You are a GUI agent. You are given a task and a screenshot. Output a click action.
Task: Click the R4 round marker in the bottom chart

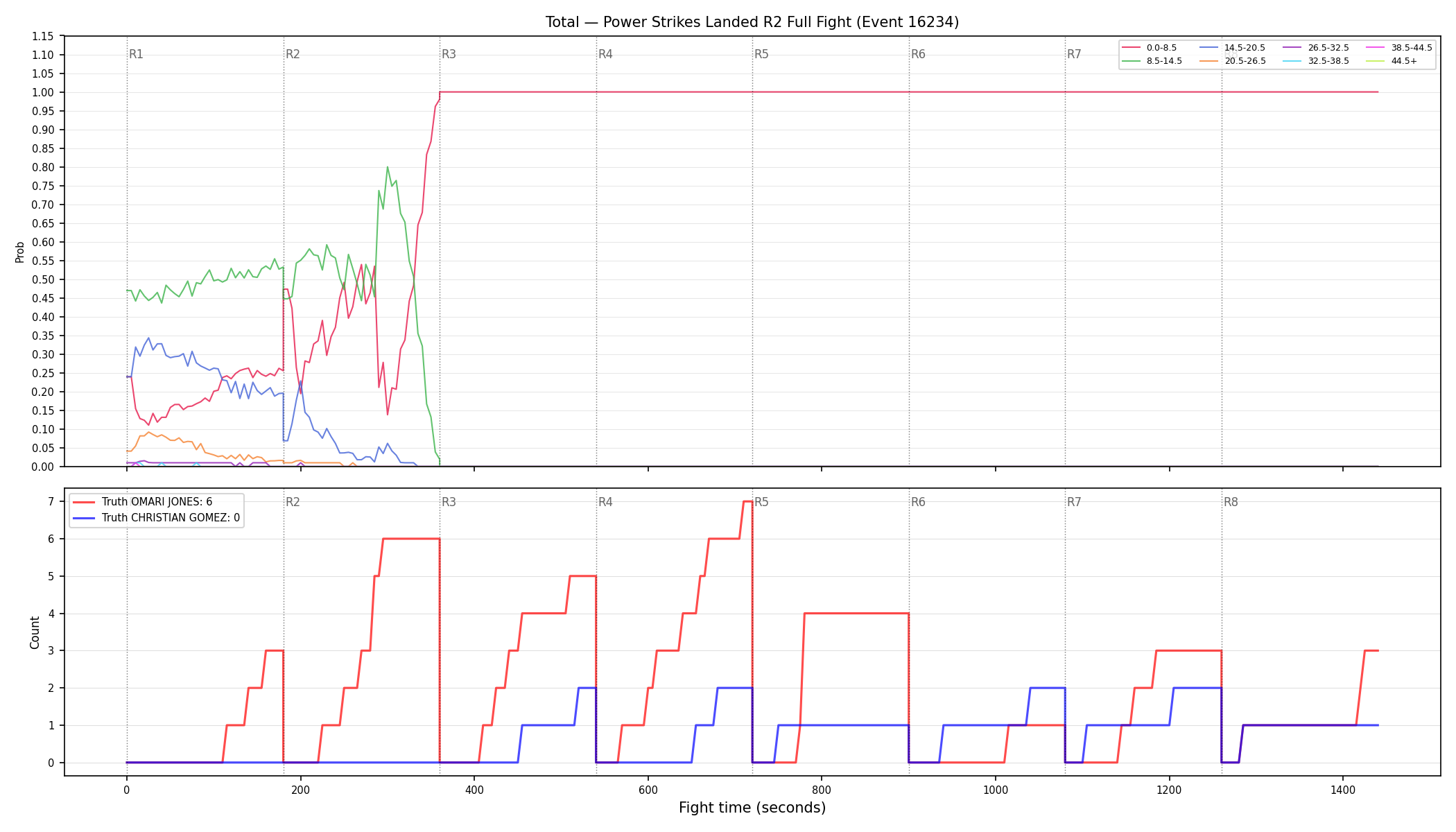pos(605,502)
